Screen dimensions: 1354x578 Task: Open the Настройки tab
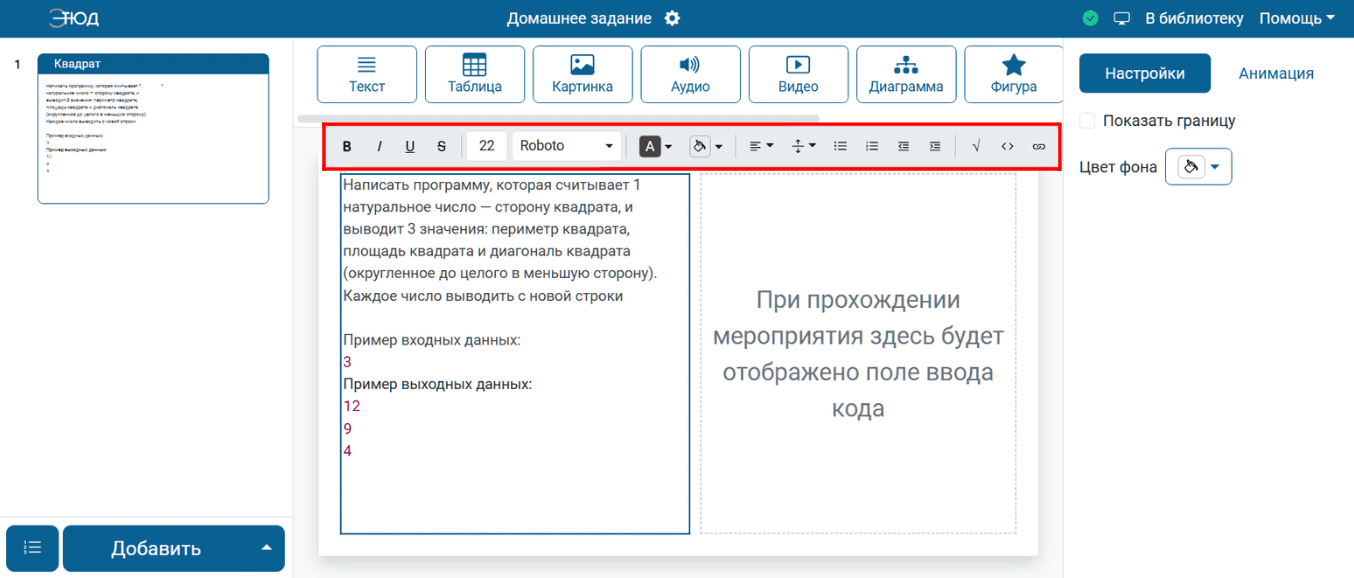click(x=1145, y=73)
